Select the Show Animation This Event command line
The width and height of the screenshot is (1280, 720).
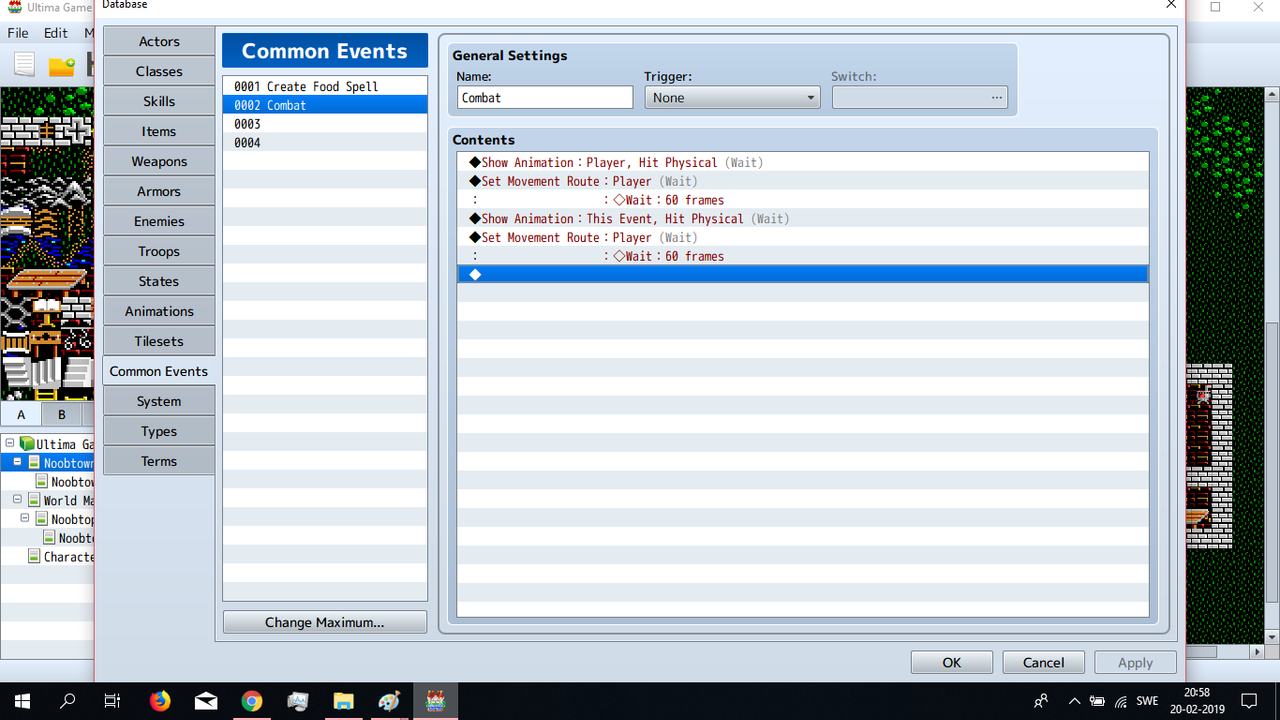(803, 218)
